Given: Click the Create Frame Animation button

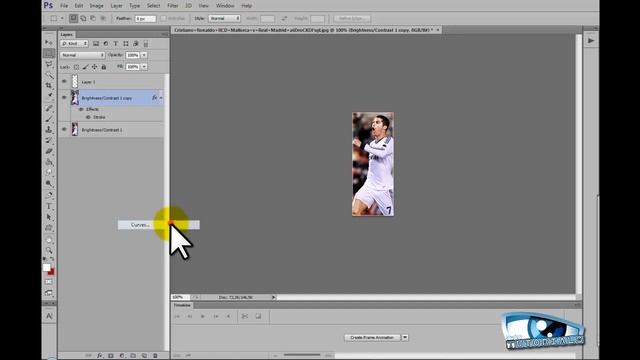Looking at the screenshot, I should [372, 338].
